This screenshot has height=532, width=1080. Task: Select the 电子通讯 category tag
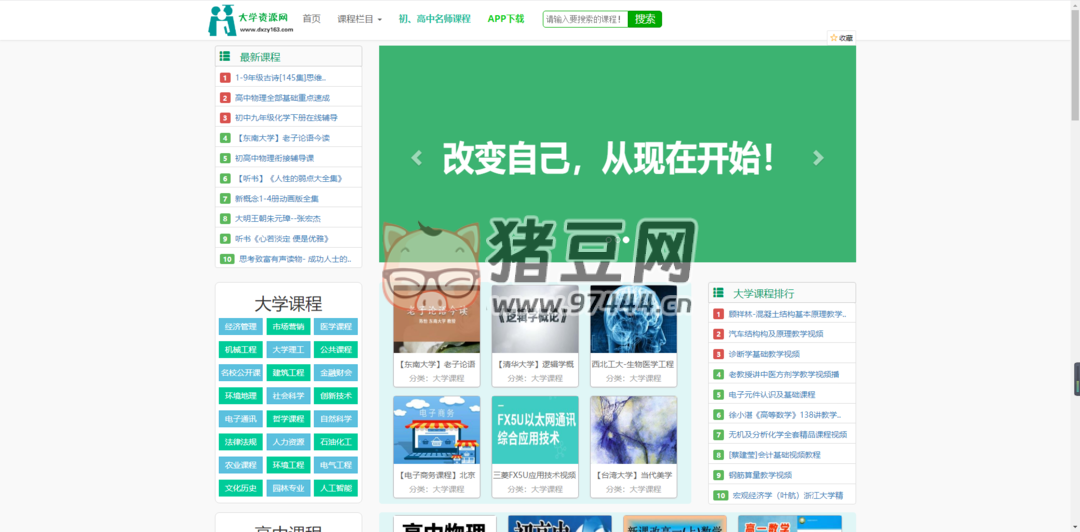pyautogui.click(x=240, y=419)
